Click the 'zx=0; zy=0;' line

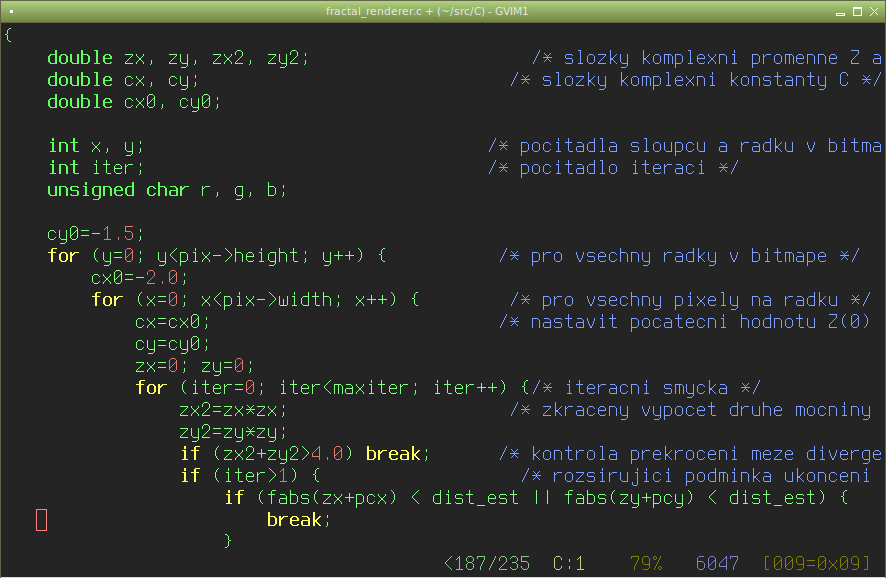click(x=194, y=366)
